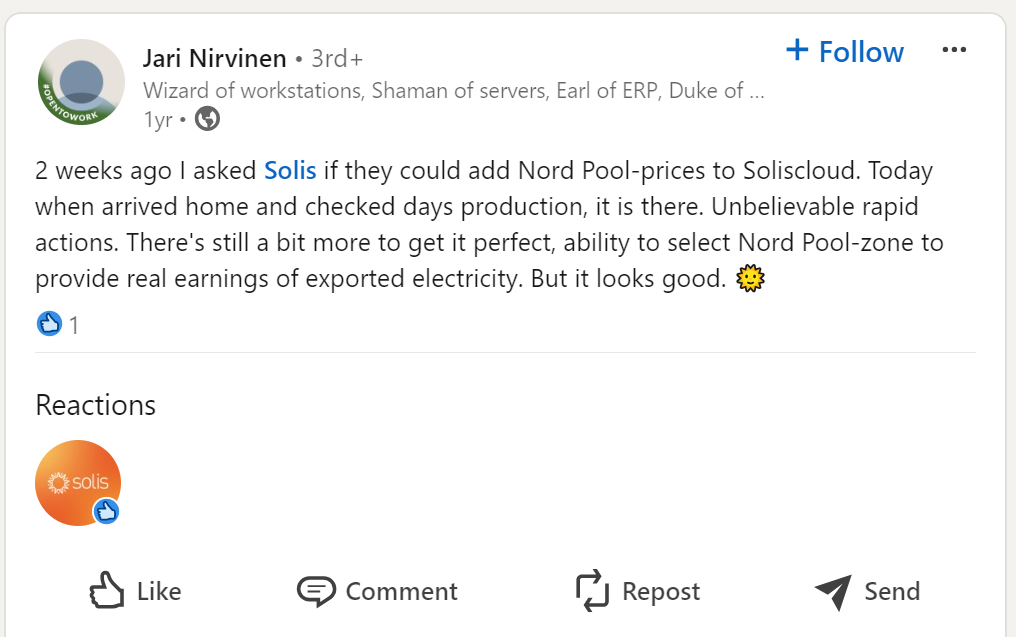Click the globe visibility icon beside 1yr

pos(208,119)
